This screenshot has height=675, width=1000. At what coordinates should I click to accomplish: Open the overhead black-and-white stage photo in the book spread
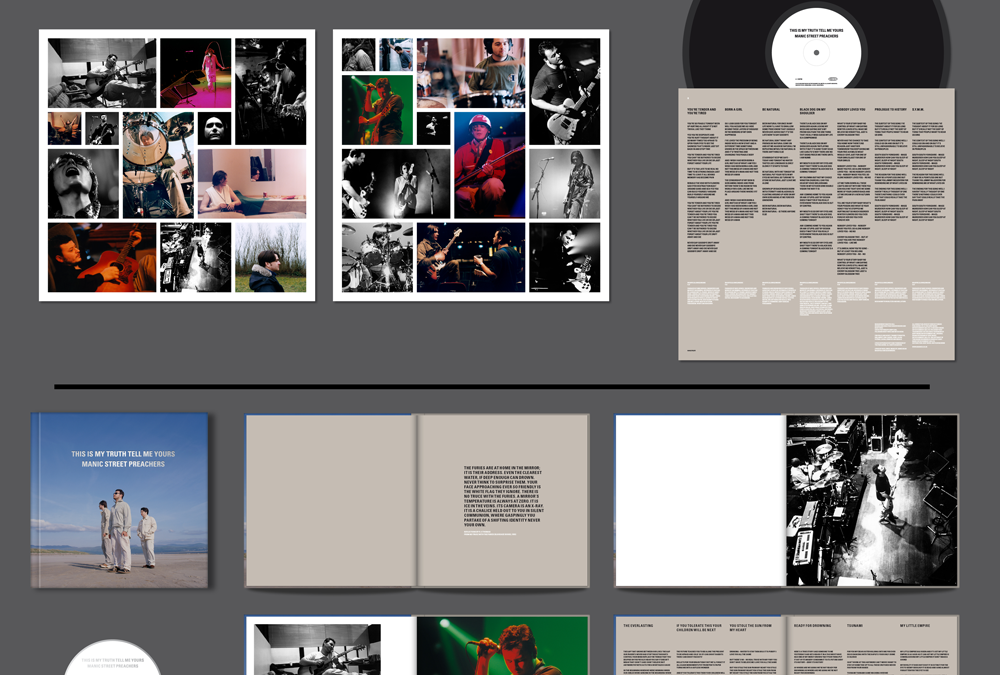coord(872,500)
